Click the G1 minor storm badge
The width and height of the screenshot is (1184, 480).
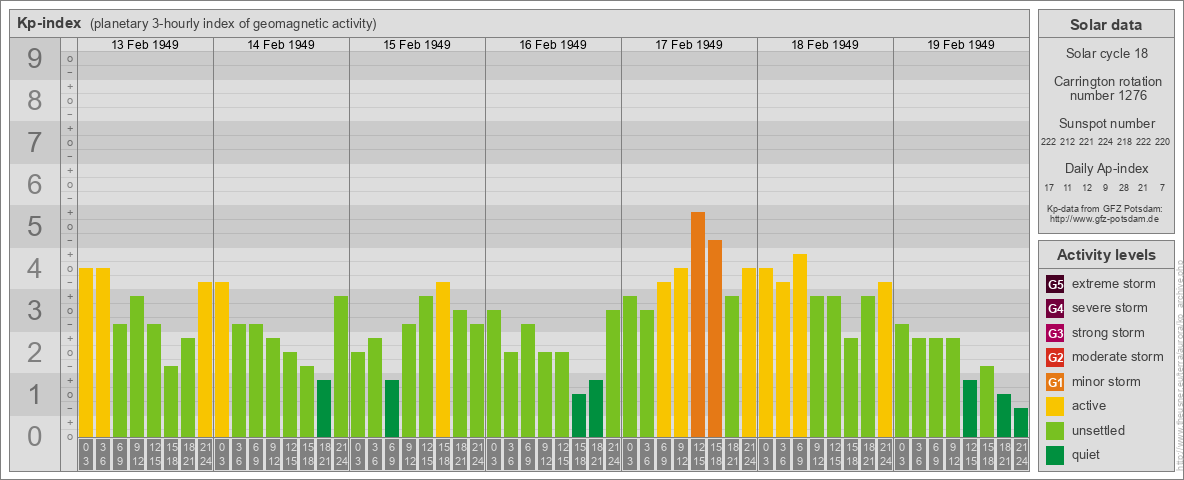(x=1055, y=382)
